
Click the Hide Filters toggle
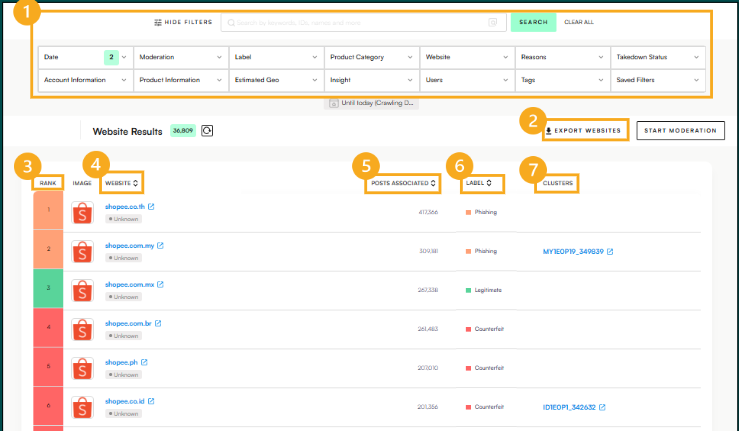tap(183, 22)
